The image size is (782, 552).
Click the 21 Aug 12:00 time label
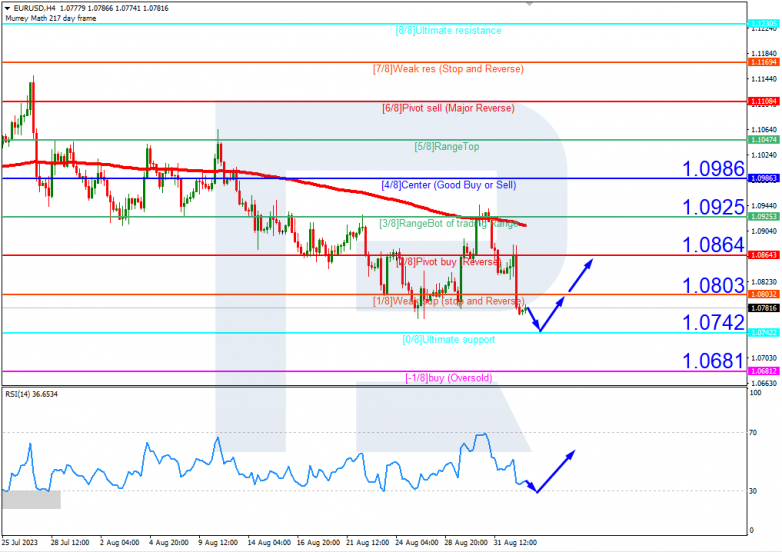coord(368,543)
